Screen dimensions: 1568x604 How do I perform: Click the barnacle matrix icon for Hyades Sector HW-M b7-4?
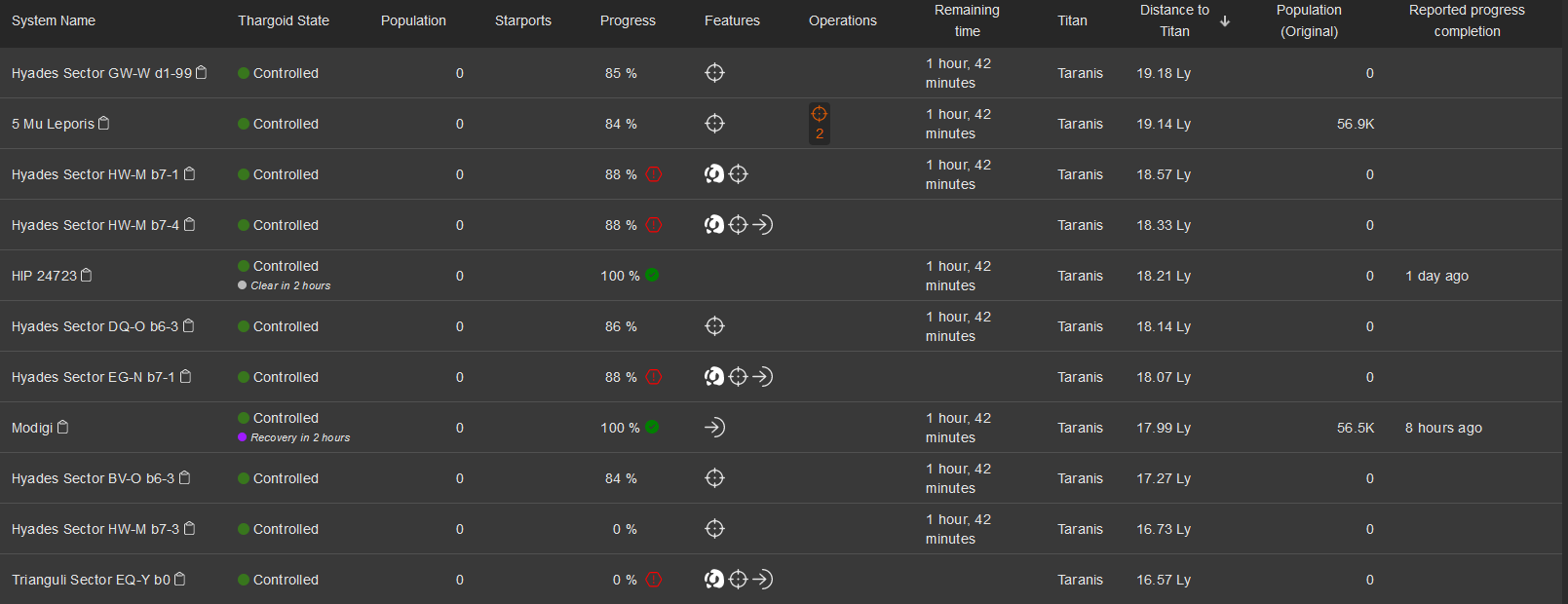pos(714,225)
